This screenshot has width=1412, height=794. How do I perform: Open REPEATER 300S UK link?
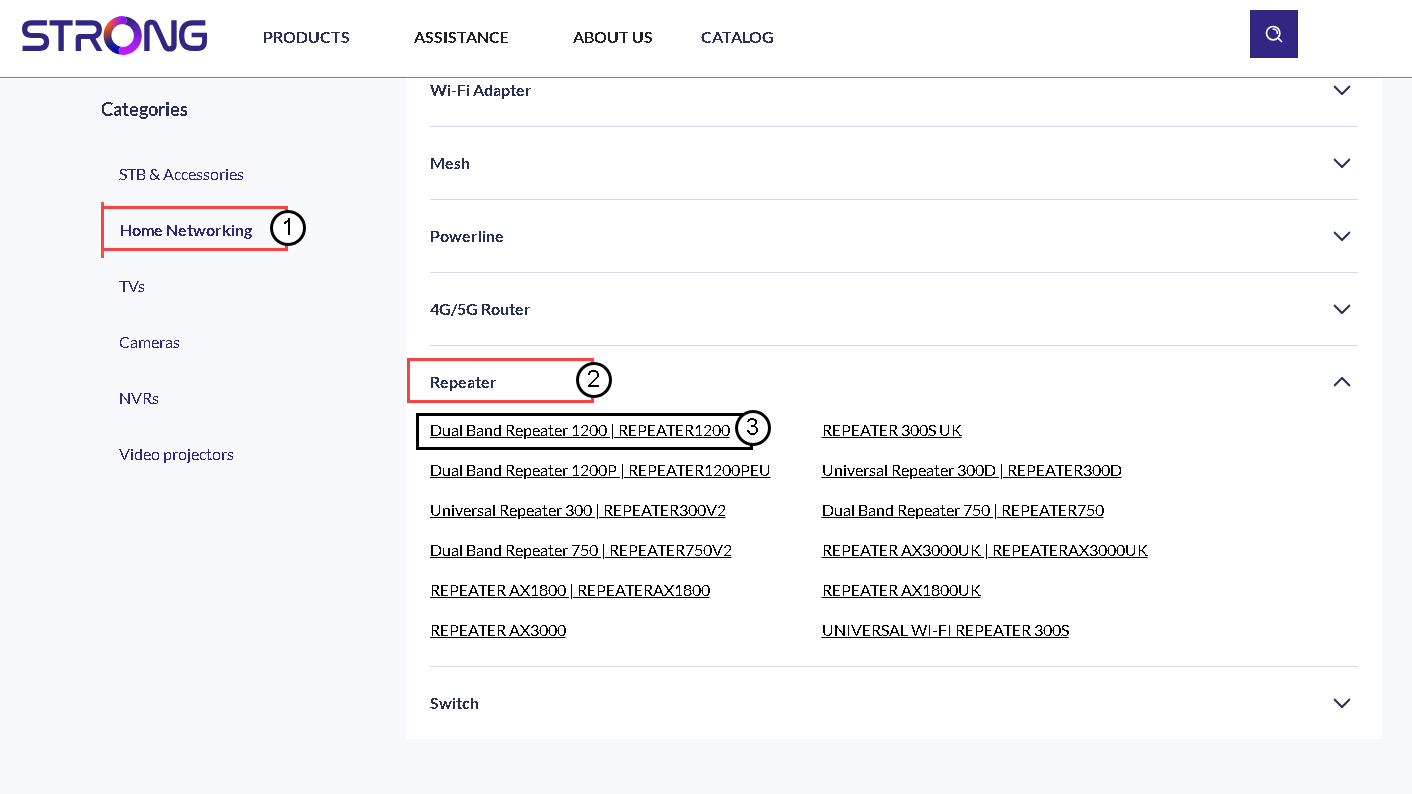click(892, 430)
